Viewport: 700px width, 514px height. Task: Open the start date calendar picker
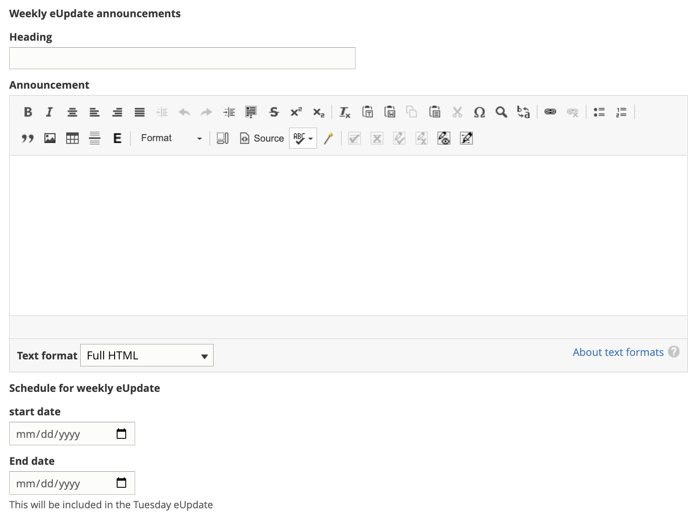121,434
